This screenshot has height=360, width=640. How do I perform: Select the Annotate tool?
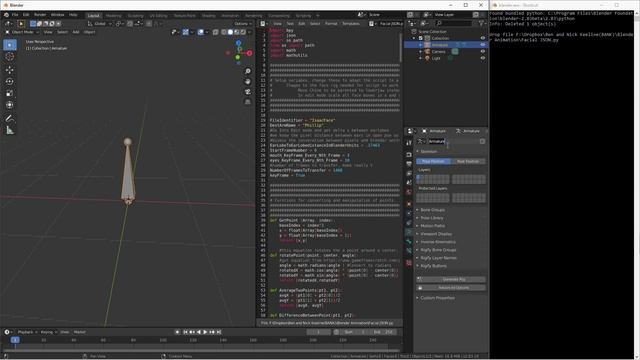pos(10,118)
